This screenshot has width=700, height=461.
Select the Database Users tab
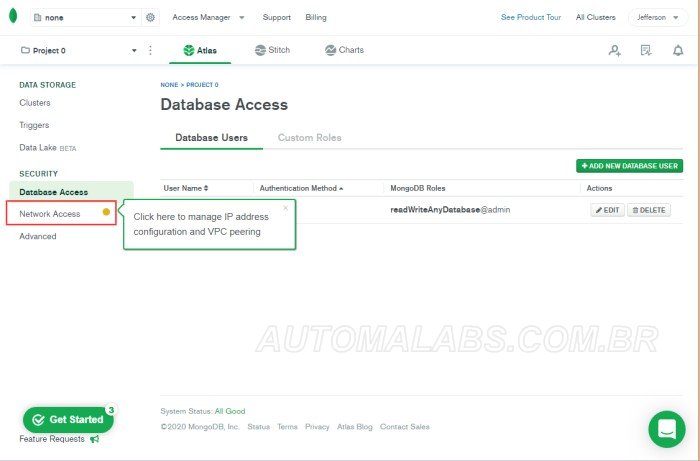[x=211, y=137]
